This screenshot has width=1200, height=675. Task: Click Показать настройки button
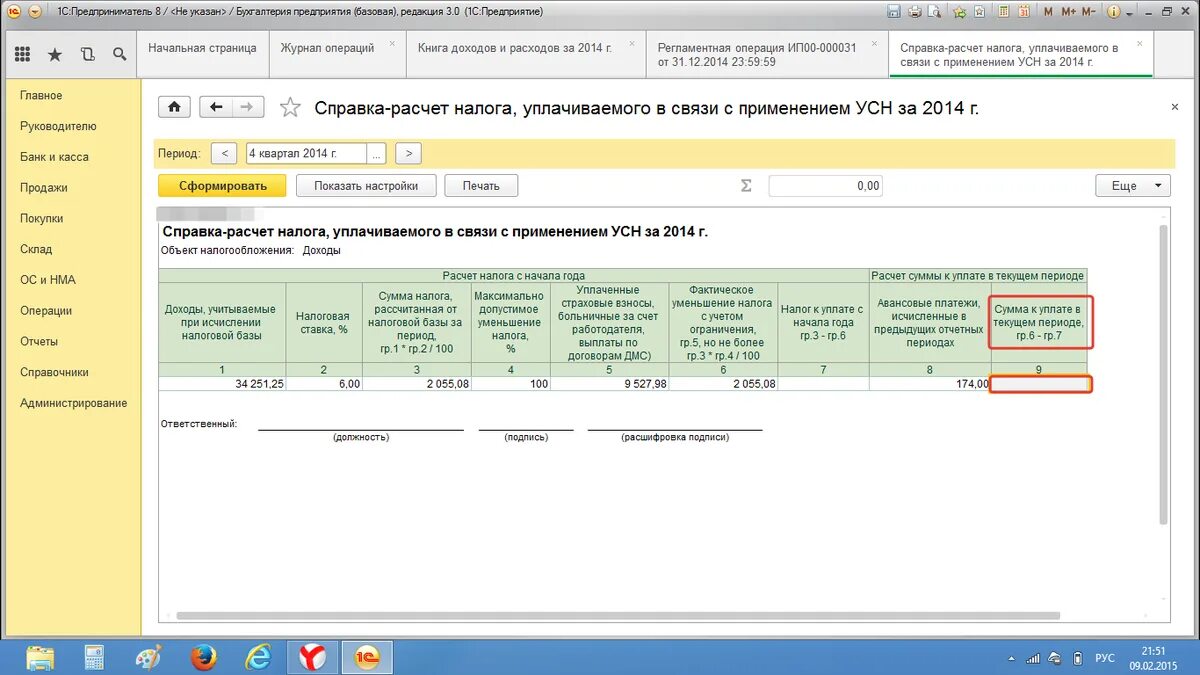(x=366, y=186)
